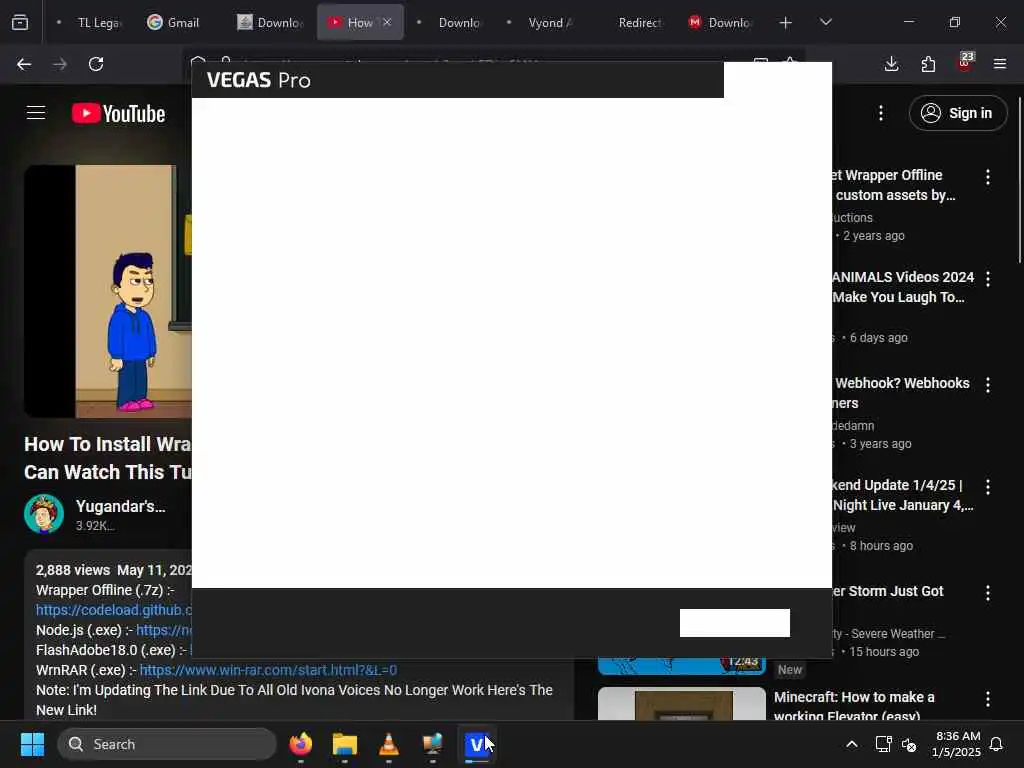Go back to the previous page in the browser
Viewport: 1024px width, 768px height.
pos(24,64)
